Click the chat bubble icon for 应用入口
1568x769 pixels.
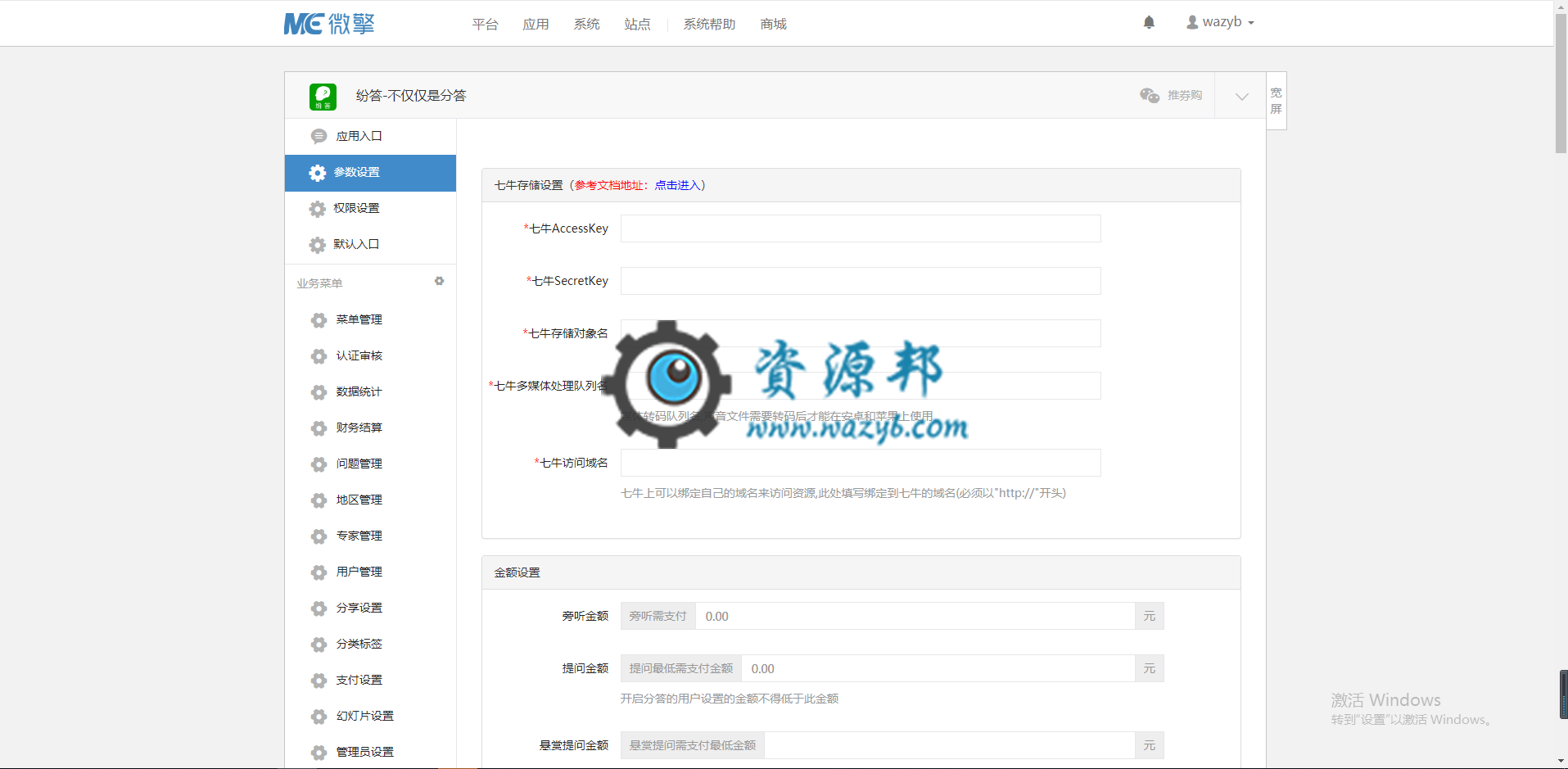pos(319,137)
